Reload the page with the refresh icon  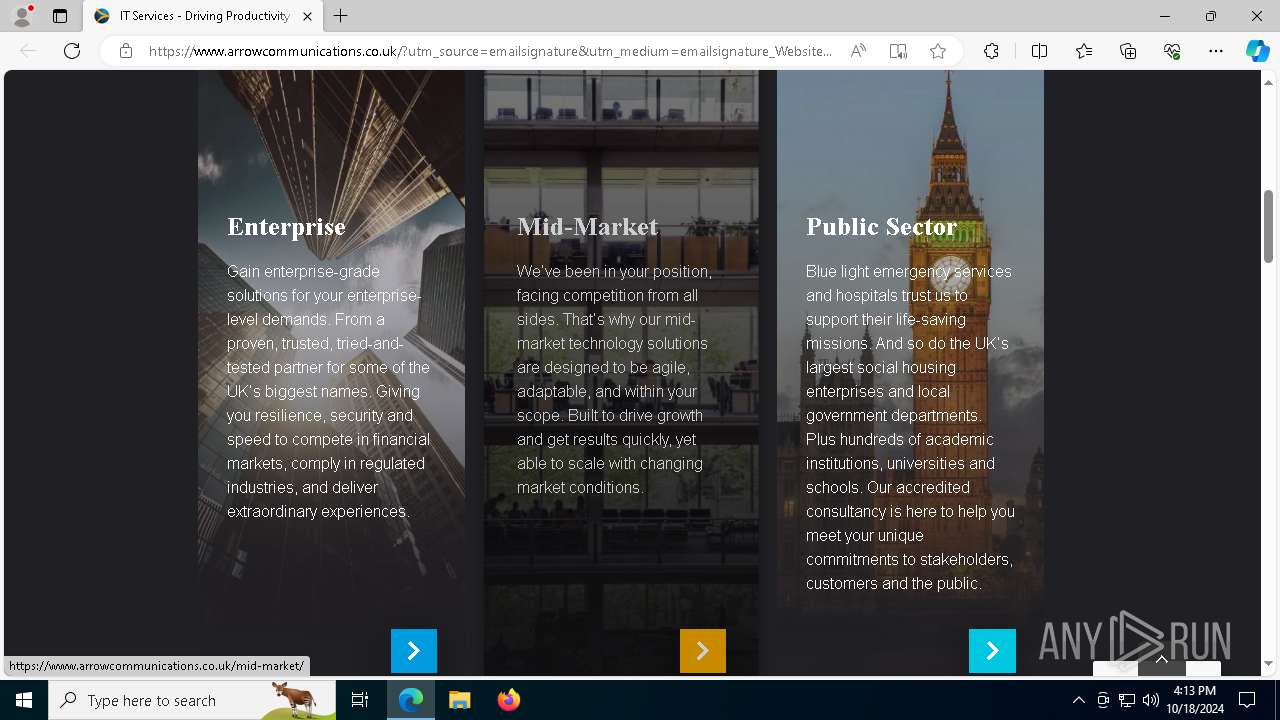pyautogui.click(x=72, y=51)
